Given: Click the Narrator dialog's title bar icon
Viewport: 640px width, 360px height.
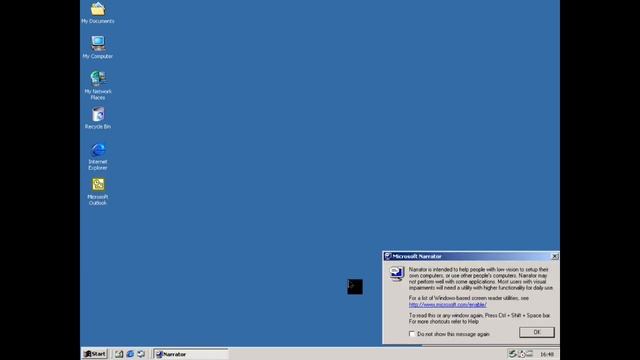Looking at the screenshot, I should [x=388, y=256].
